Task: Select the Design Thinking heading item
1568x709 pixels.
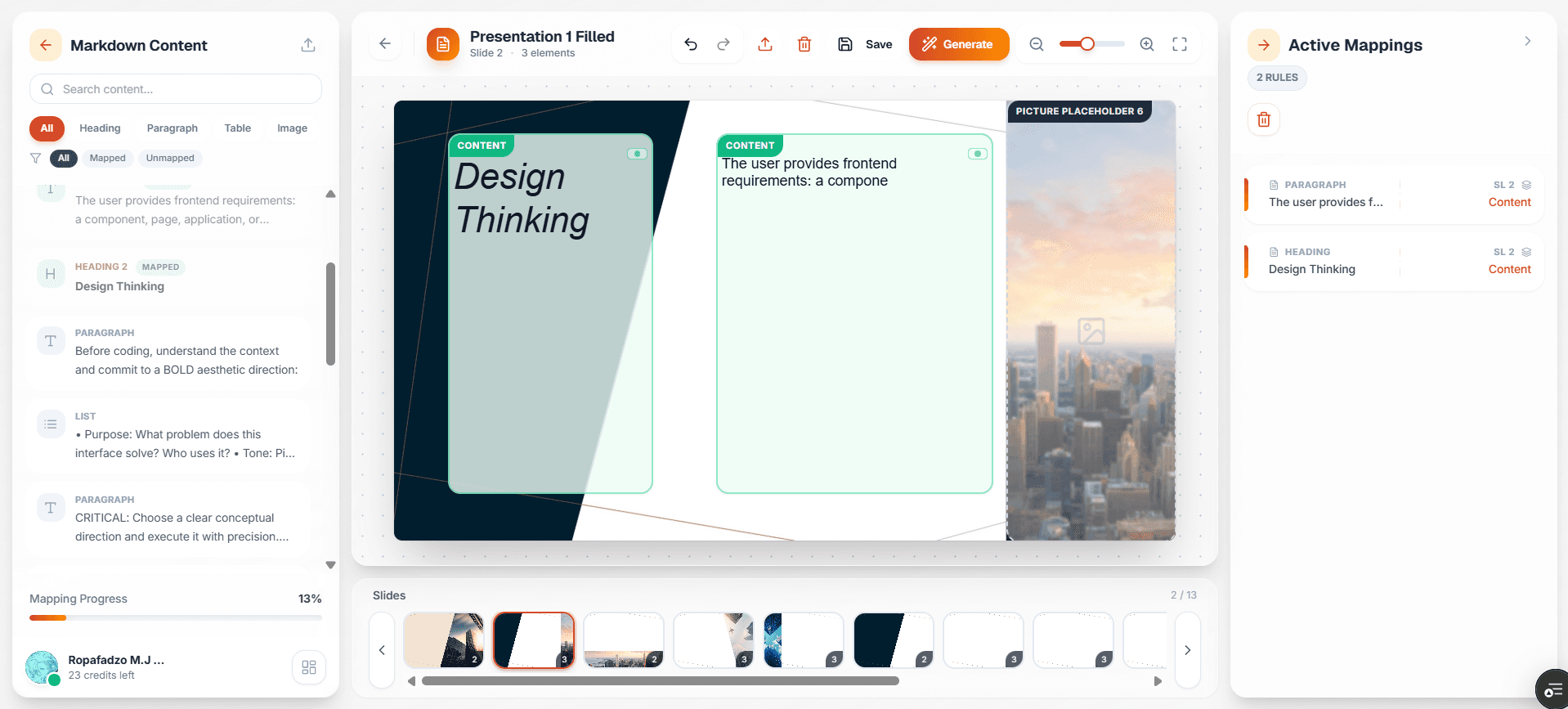Action: pos(168,276)
